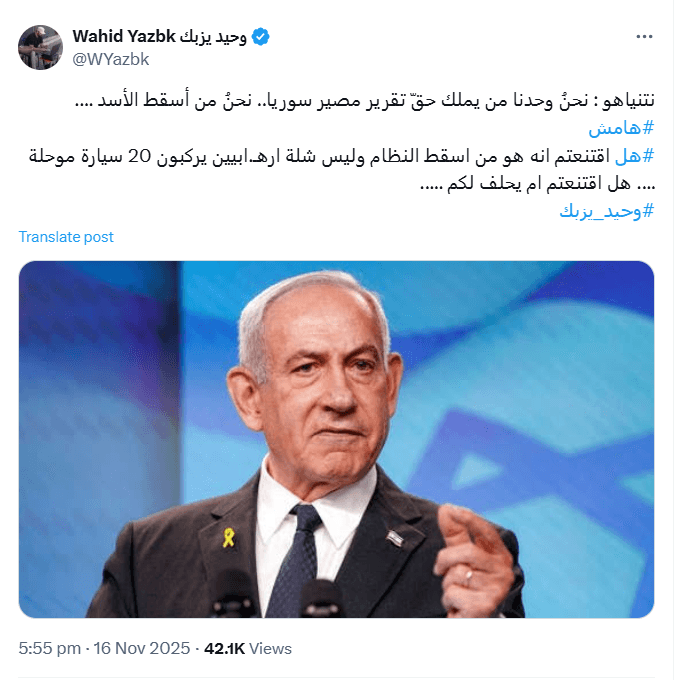The image size is (676, 680).
Task: Open the Wahid Yazbk display name
Action: [x=124, y=36]
